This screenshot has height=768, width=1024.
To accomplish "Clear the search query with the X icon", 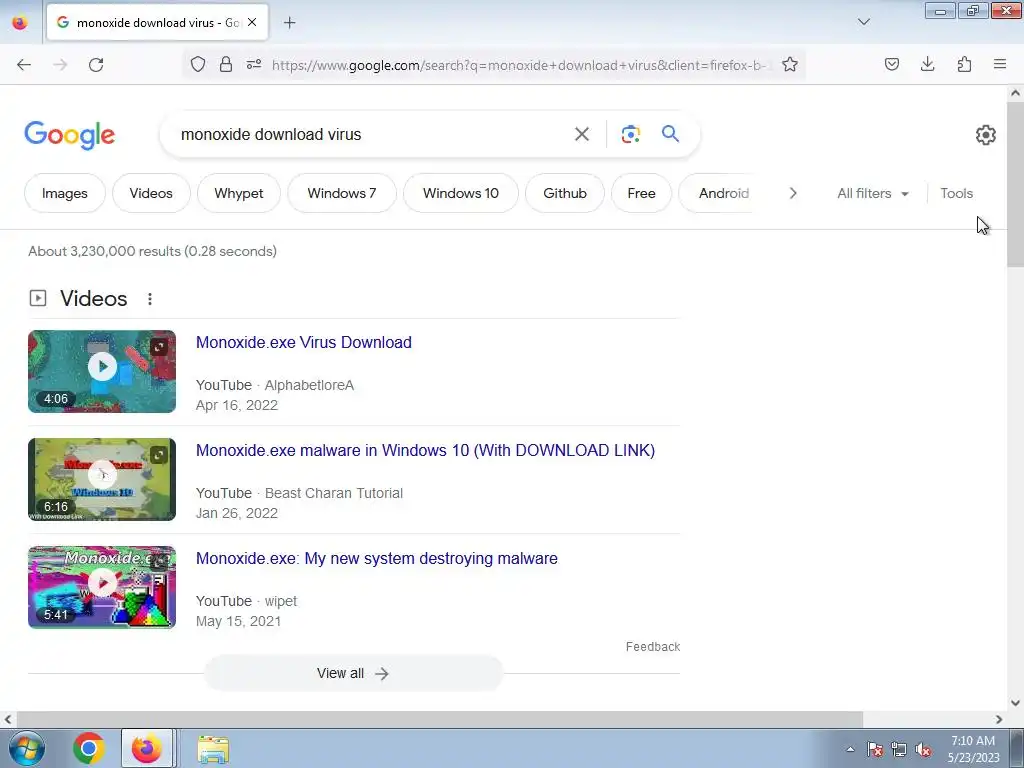I will point(582,134).
